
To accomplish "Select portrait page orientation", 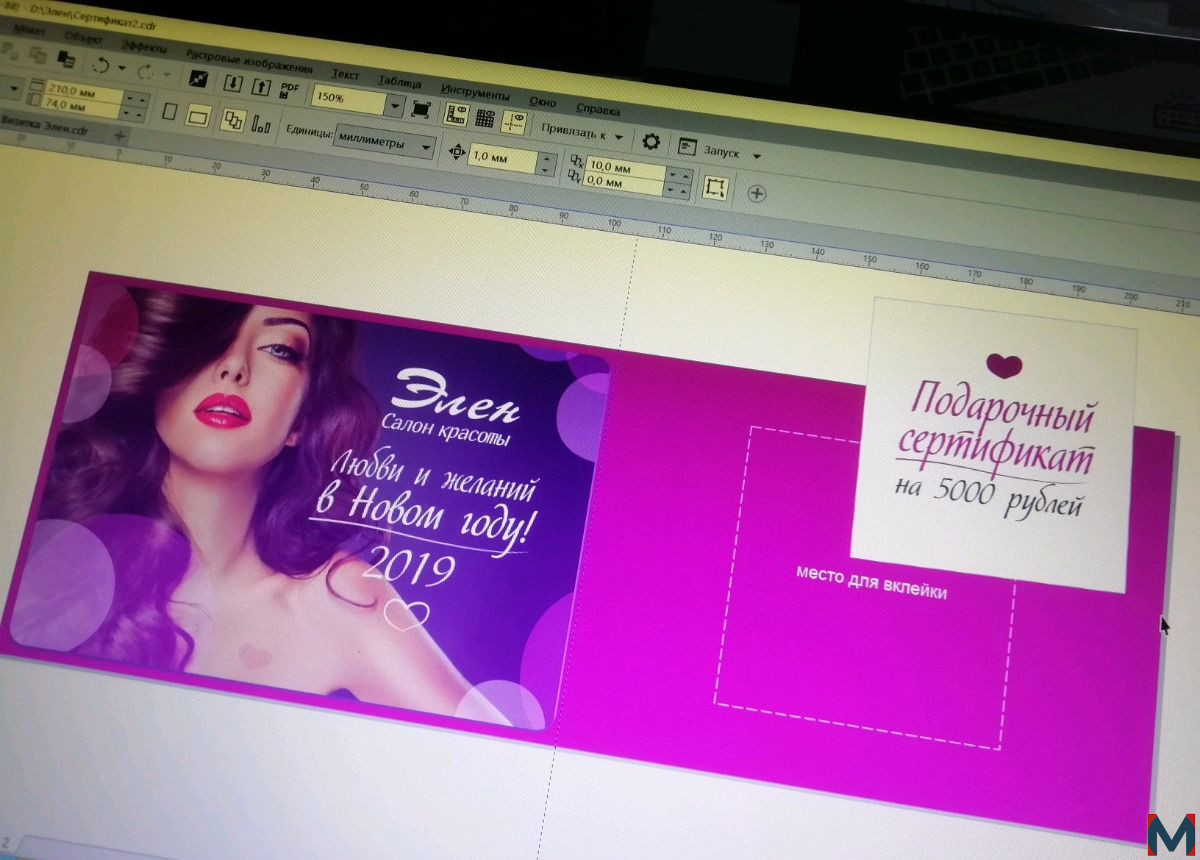I will coord(169,111).
